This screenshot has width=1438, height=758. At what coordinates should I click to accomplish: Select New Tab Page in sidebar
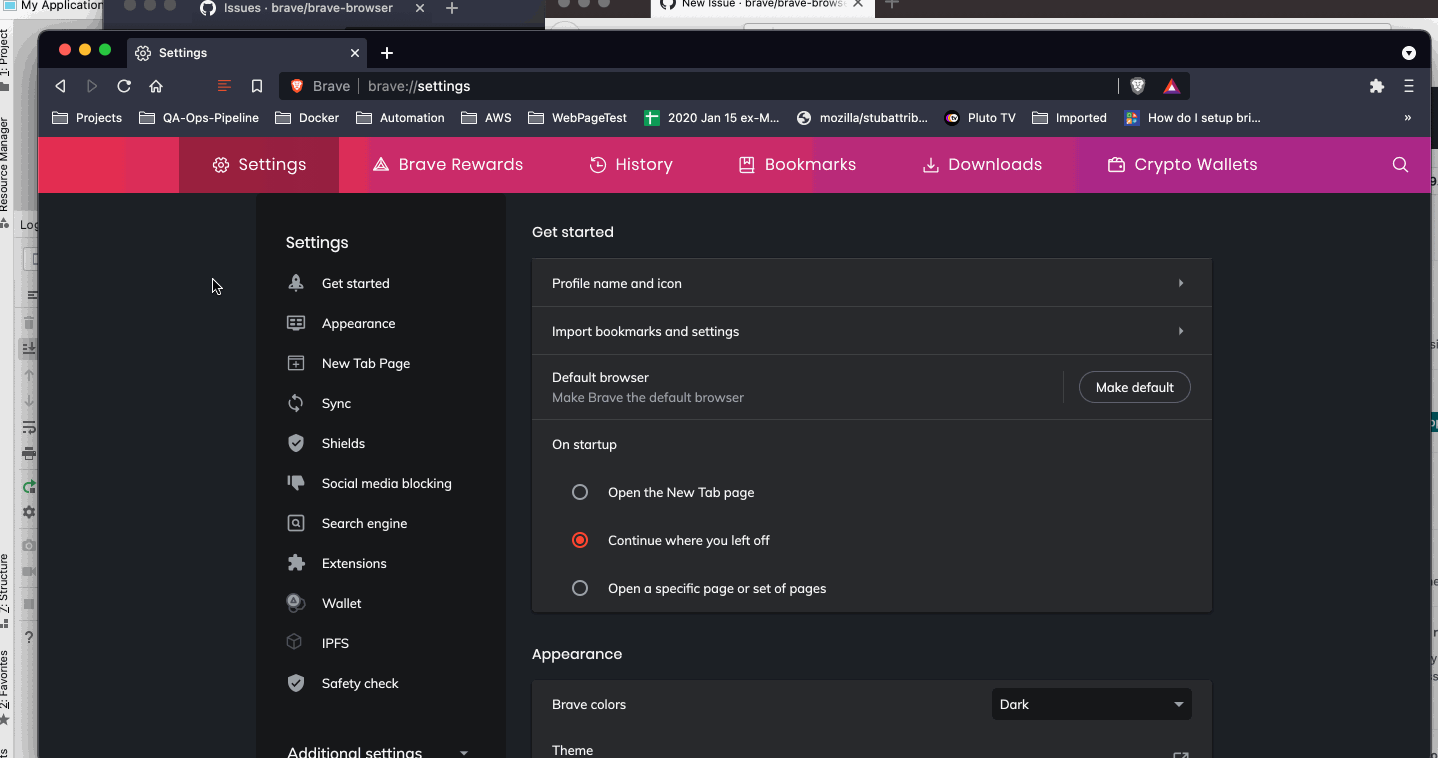348,363
